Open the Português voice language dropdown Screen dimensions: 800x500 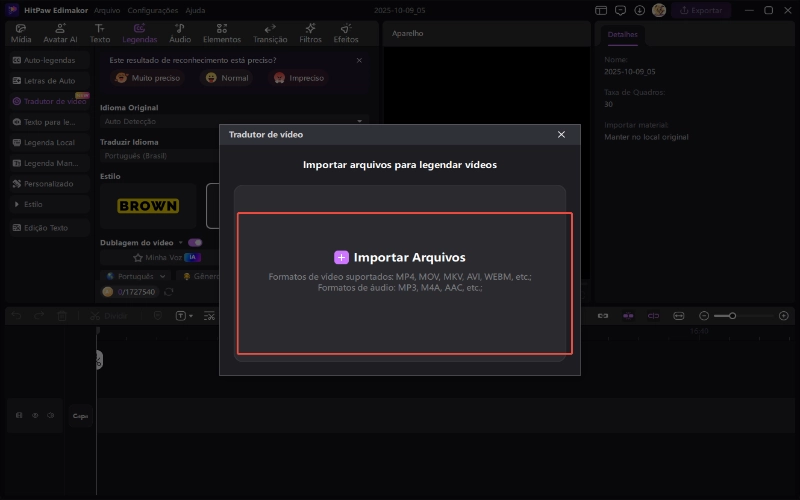pos(136,276)
